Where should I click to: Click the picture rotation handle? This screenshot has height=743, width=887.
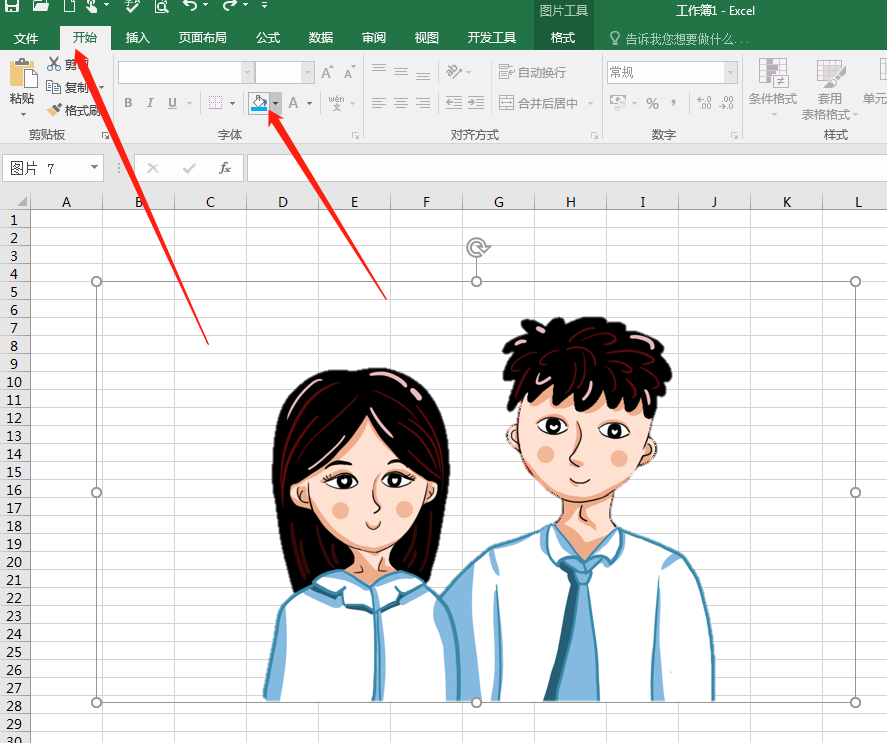pos(477,247)
